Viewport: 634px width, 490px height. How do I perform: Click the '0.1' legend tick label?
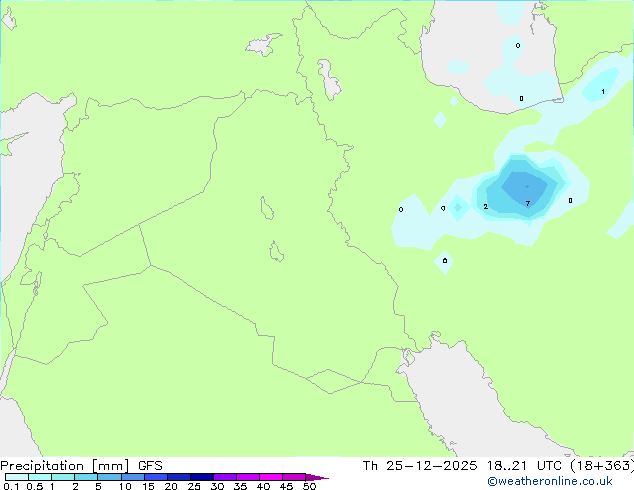click(x=11, y=486)
